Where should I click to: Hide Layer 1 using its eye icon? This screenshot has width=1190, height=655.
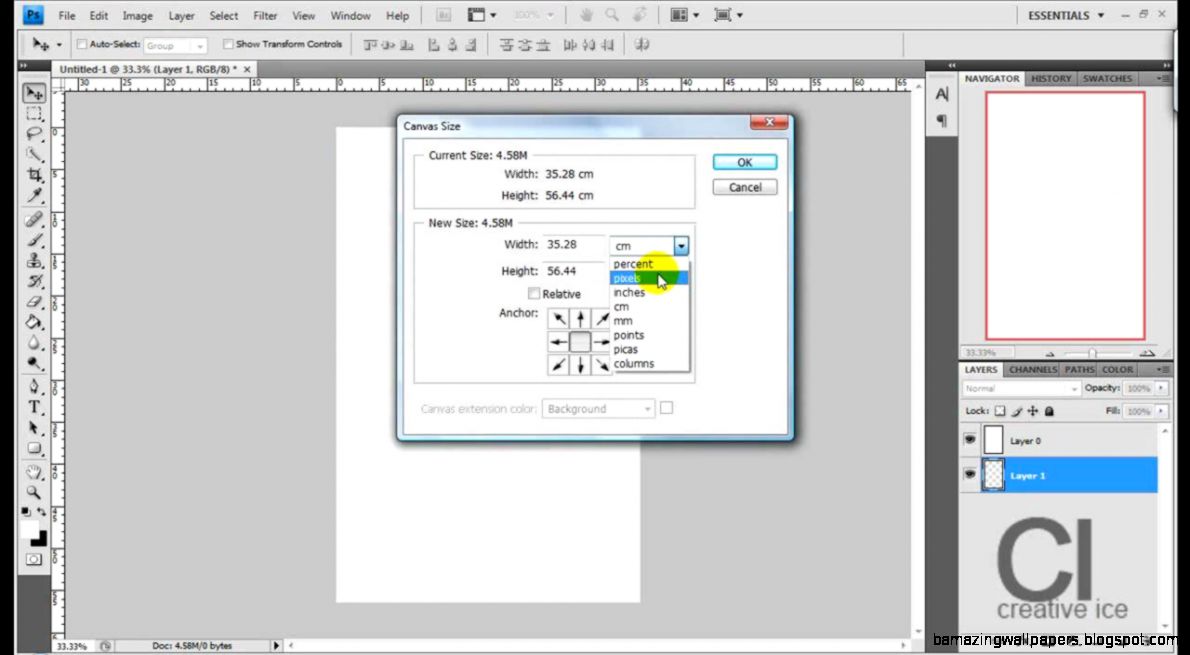pyautogui.click(x=970, y=474)
